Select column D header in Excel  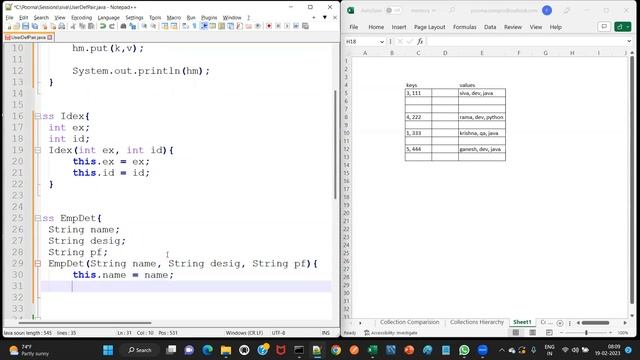(445, 53)
